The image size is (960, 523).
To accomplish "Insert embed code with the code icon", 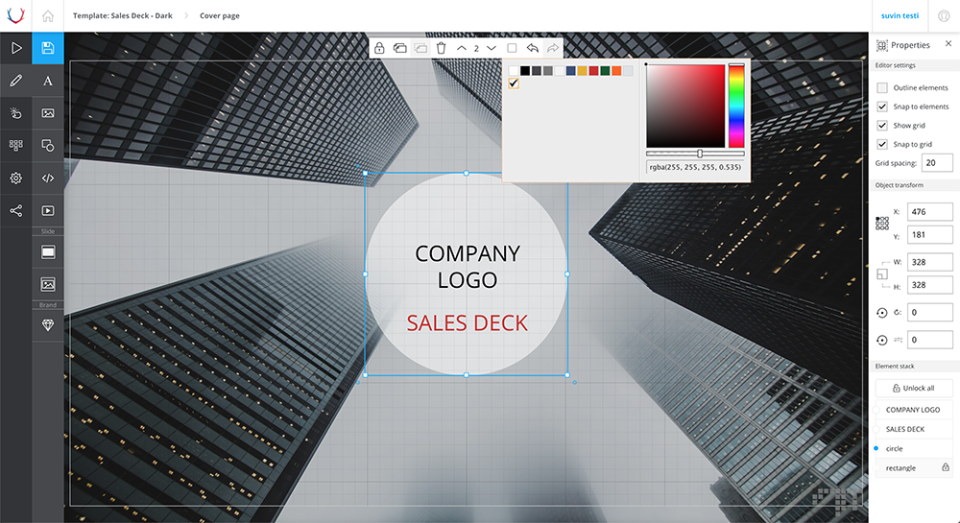I will tap(48, 178).
